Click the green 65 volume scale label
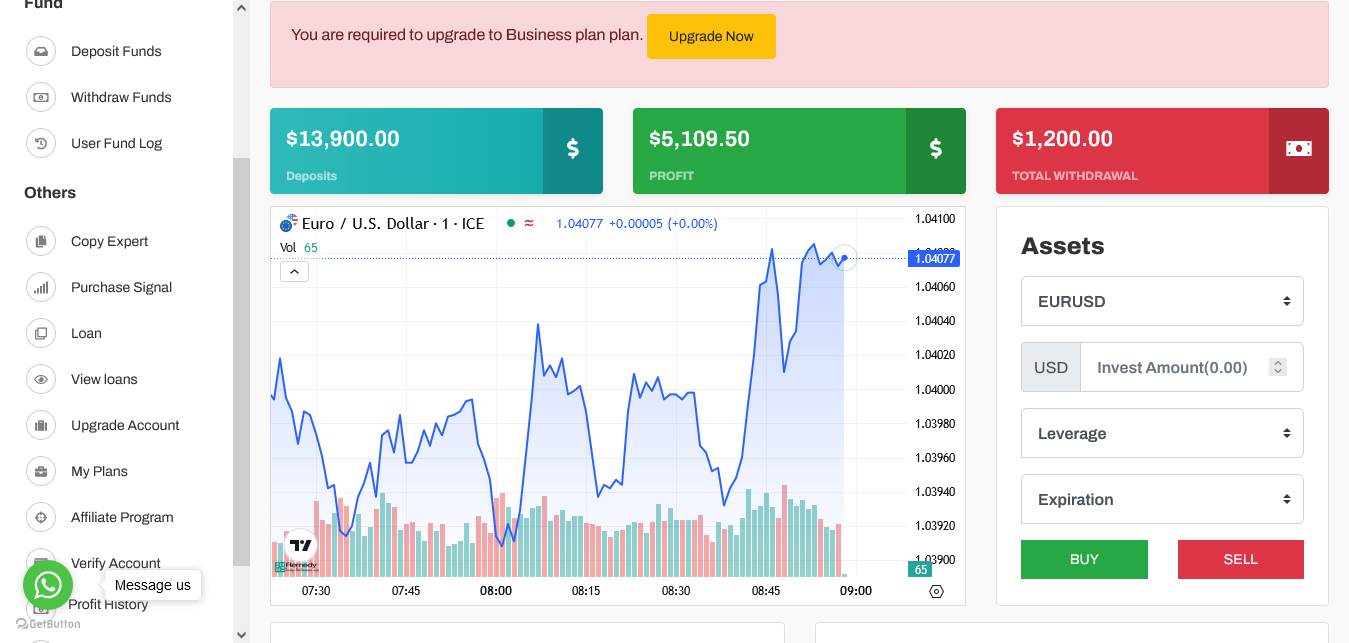Image resolution: width=1349 pixels, height=643 pixels. click(920, 569)
